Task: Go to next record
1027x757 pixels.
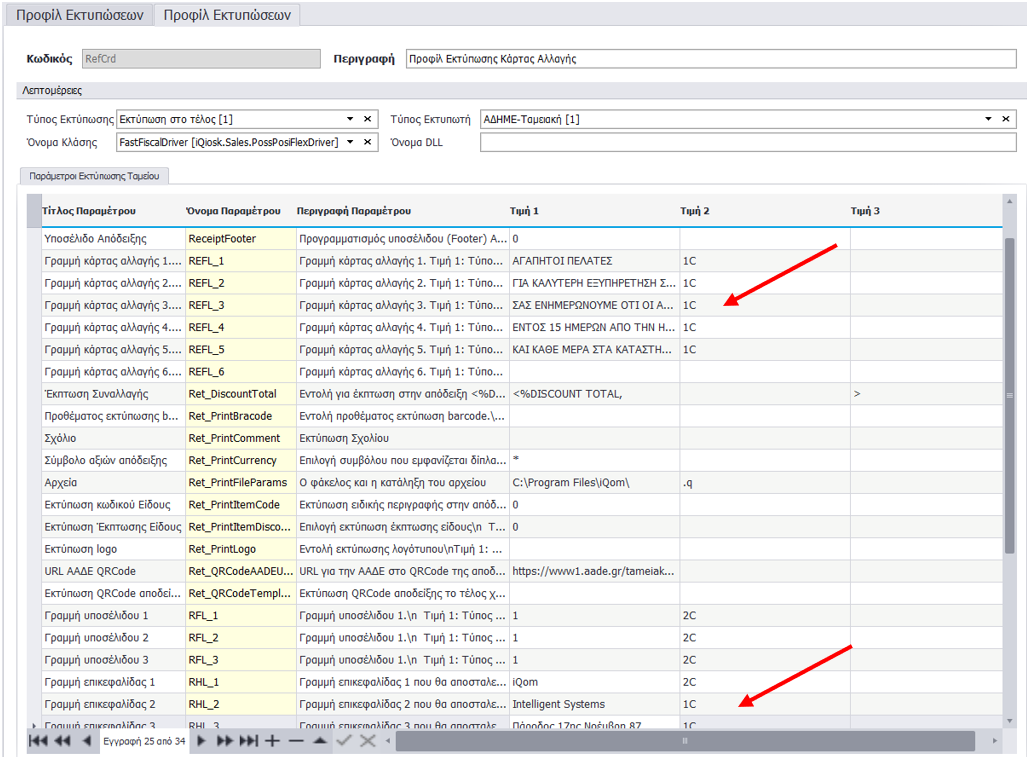Action: click(202, 741)
